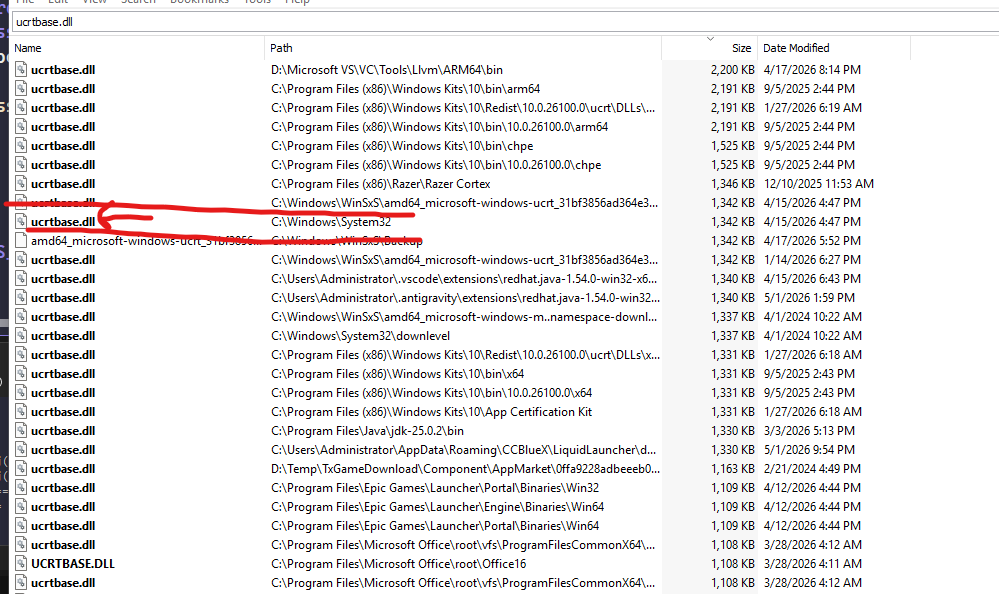Click the file icon in the bin\10.0.26100.0\arm64 row
This screenshot has height=594, width=999.
(x=21, y=126)
